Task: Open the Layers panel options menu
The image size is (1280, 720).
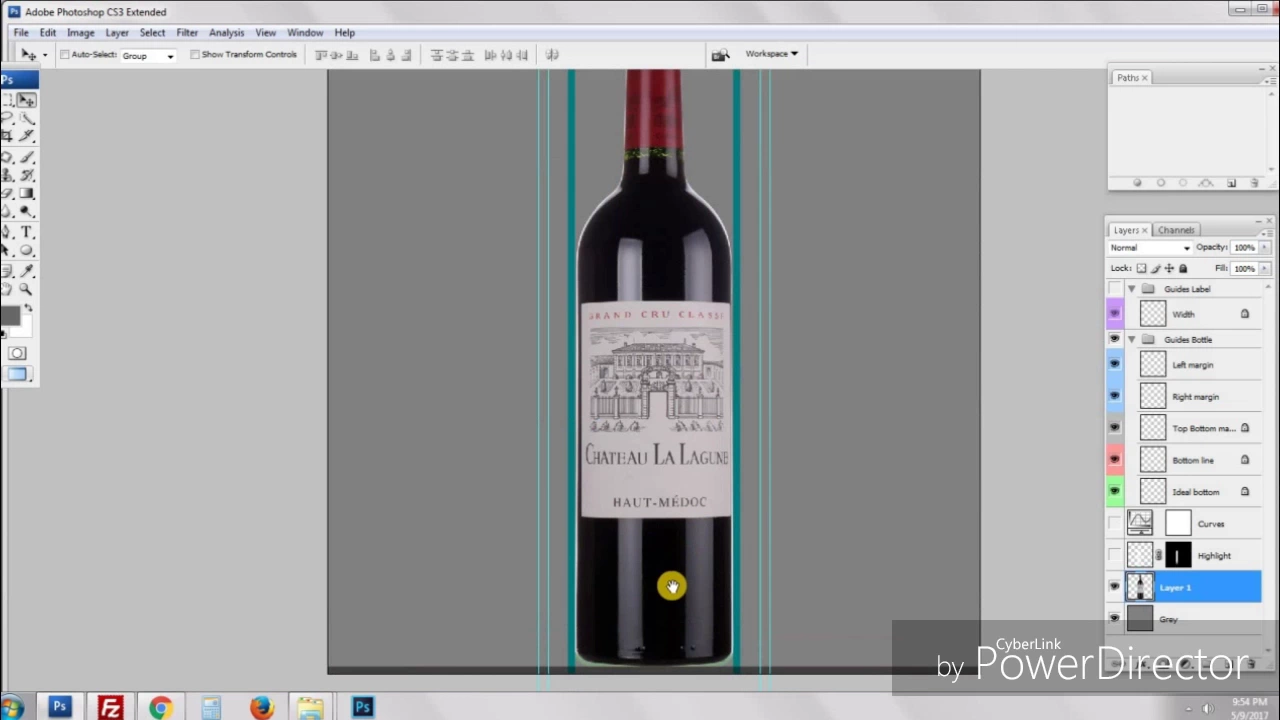Action: (1268, 233)
